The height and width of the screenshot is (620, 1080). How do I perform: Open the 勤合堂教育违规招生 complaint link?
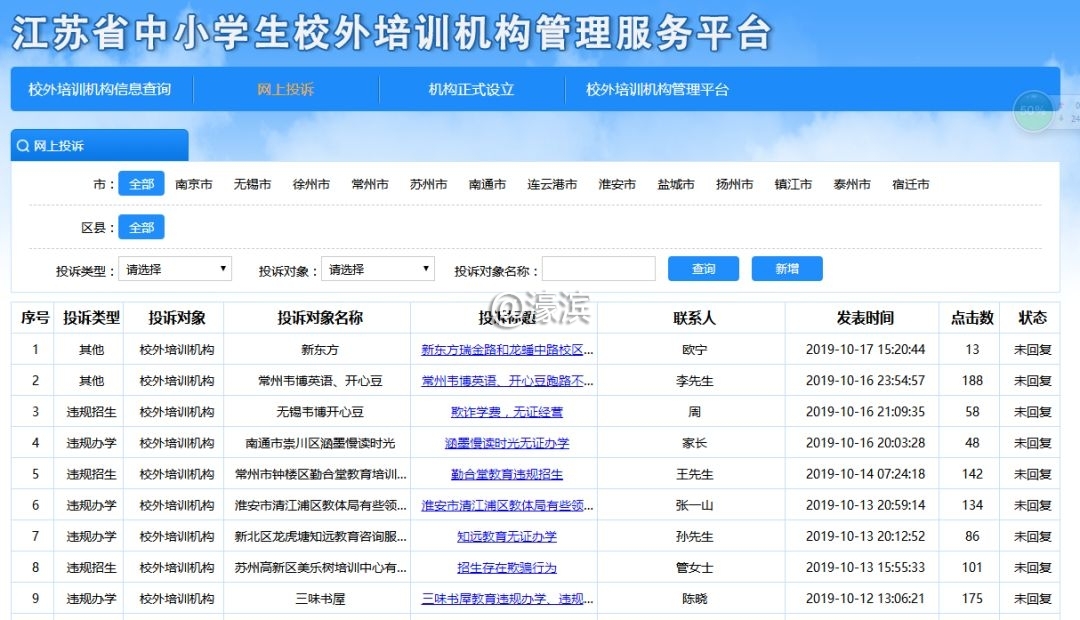pos(507,474)
